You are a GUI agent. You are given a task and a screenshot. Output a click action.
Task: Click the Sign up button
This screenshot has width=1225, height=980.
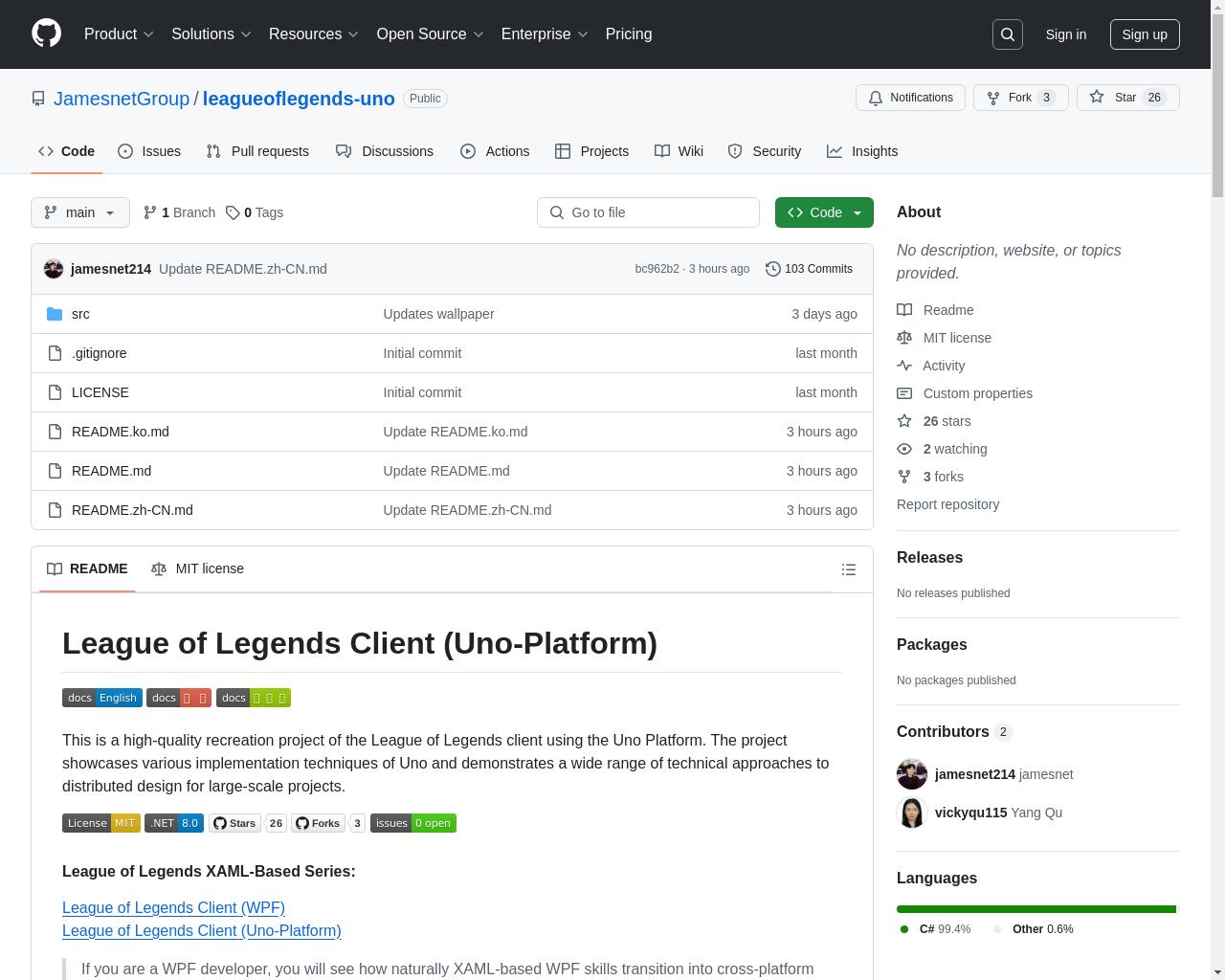1145,34
